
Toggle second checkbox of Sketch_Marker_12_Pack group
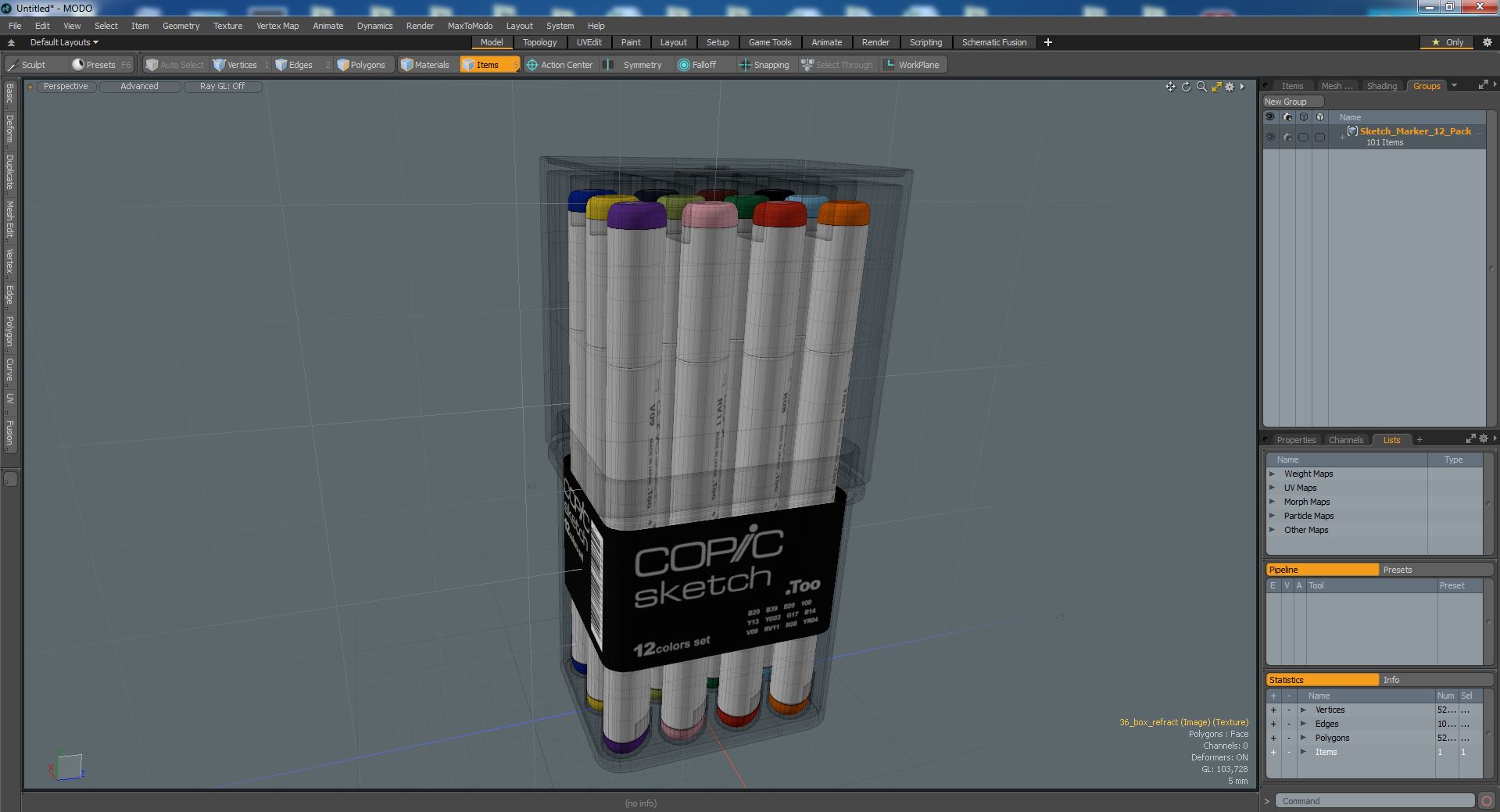(x=1319, y=137)
